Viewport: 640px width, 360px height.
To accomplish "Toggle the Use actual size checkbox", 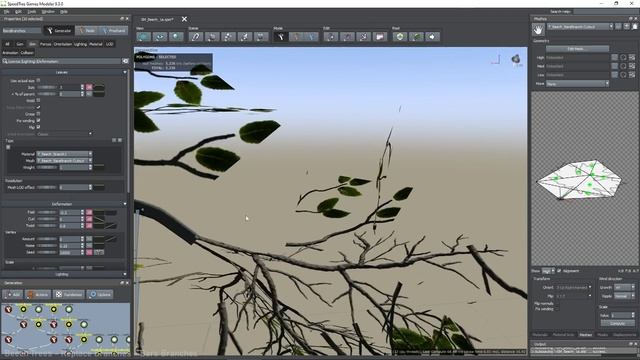I will tap(38, 80).
